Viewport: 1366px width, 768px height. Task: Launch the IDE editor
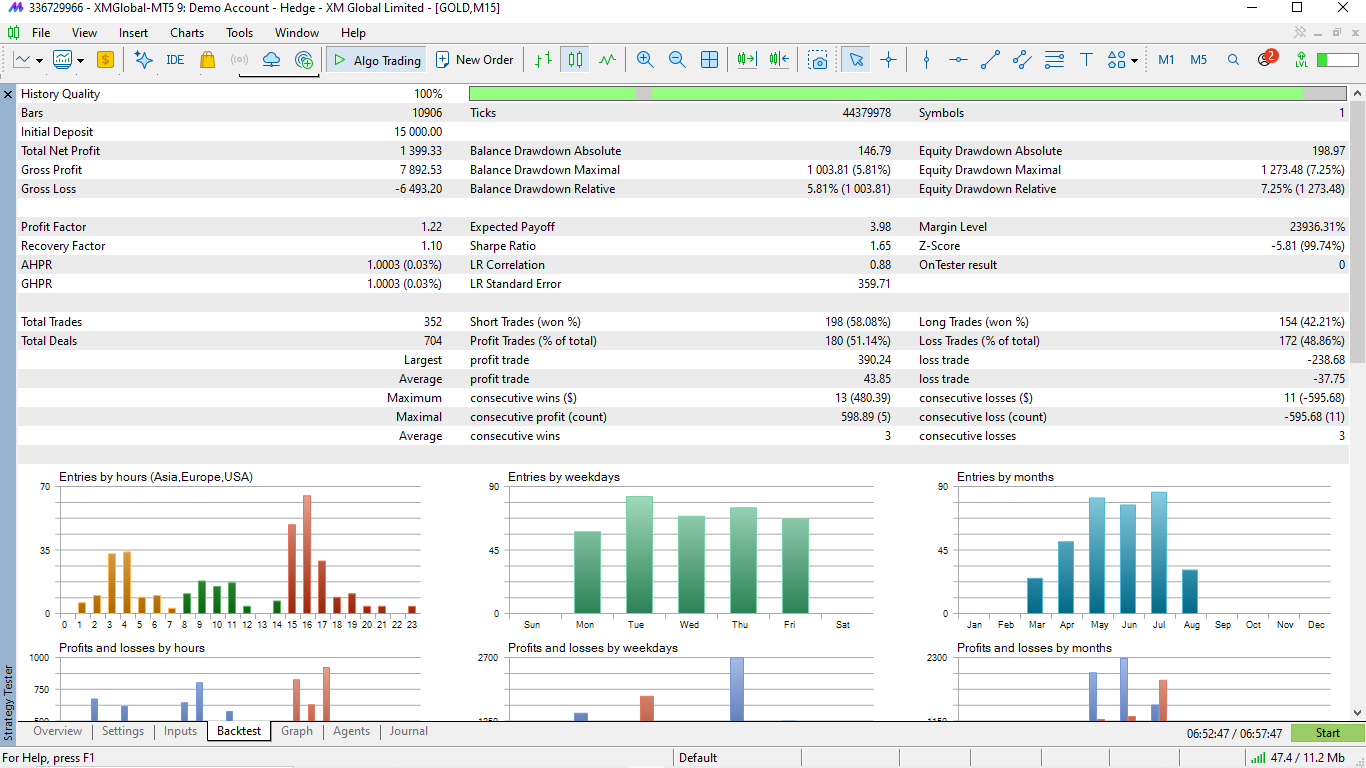(x=175, y=60)
